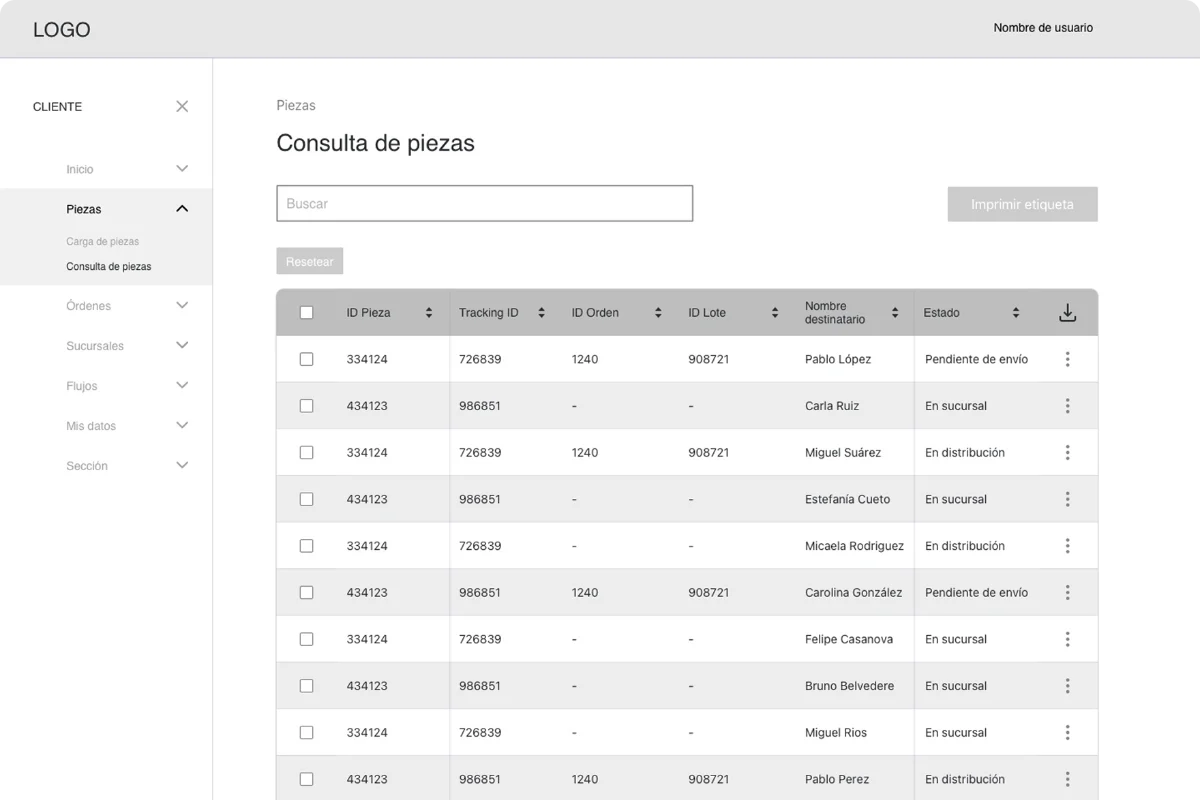
Task: Expand the Sucursales chevron
Action: pos(182,345)
